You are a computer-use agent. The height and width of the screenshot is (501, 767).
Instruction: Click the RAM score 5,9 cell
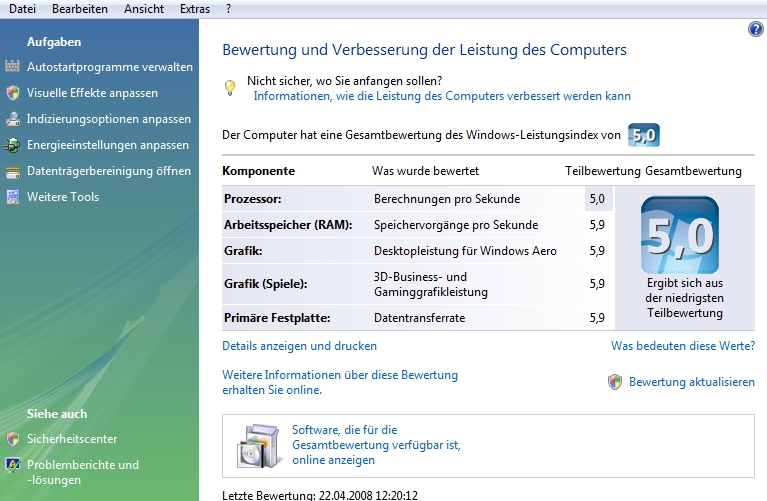coord(597,225)
